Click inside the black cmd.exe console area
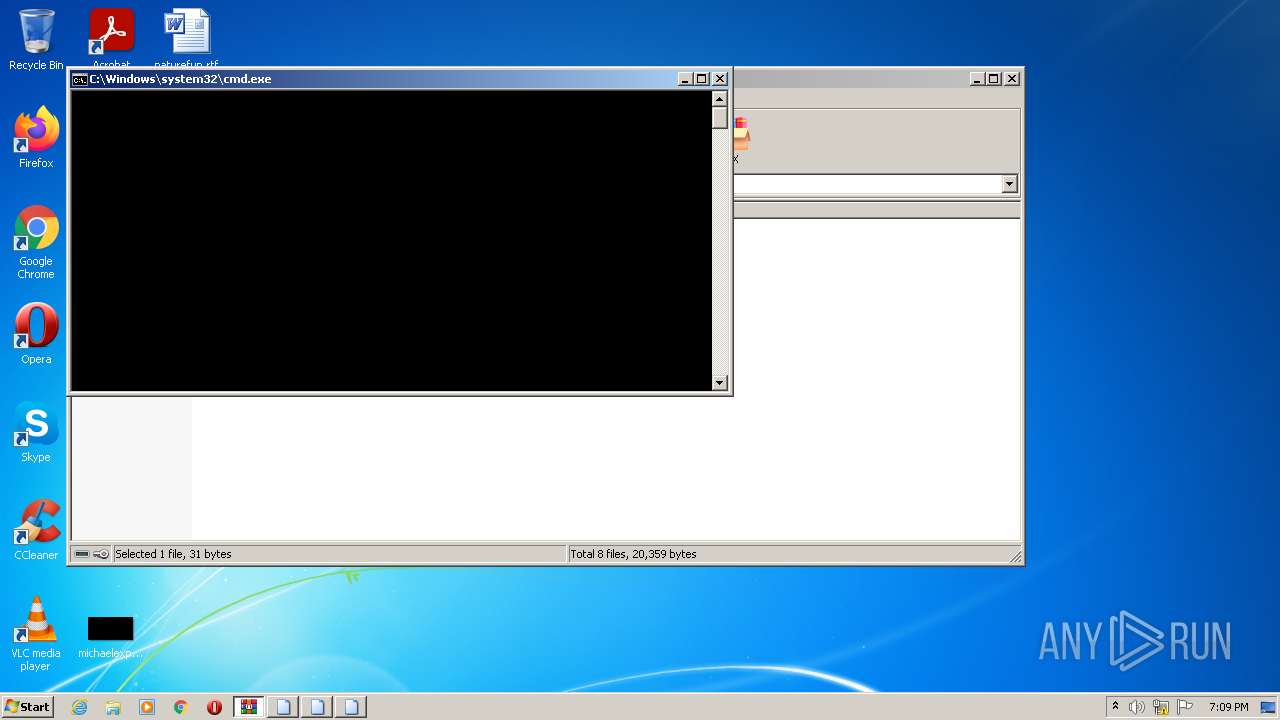Image resolution: width=1280 pixels, height=720 pixels. [391, 240]
